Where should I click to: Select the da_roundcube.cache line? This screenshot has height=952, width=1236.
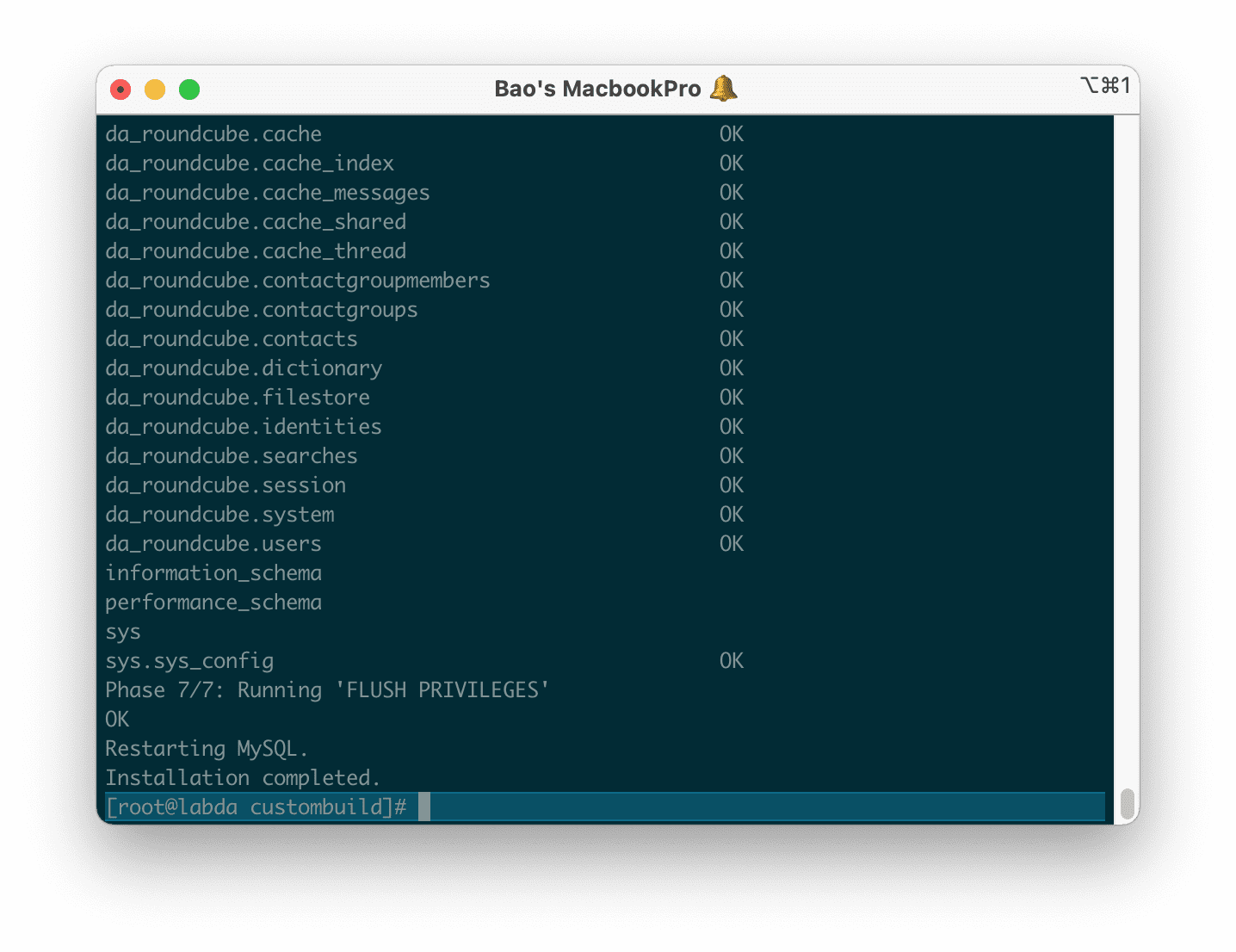tap(213, 133)
